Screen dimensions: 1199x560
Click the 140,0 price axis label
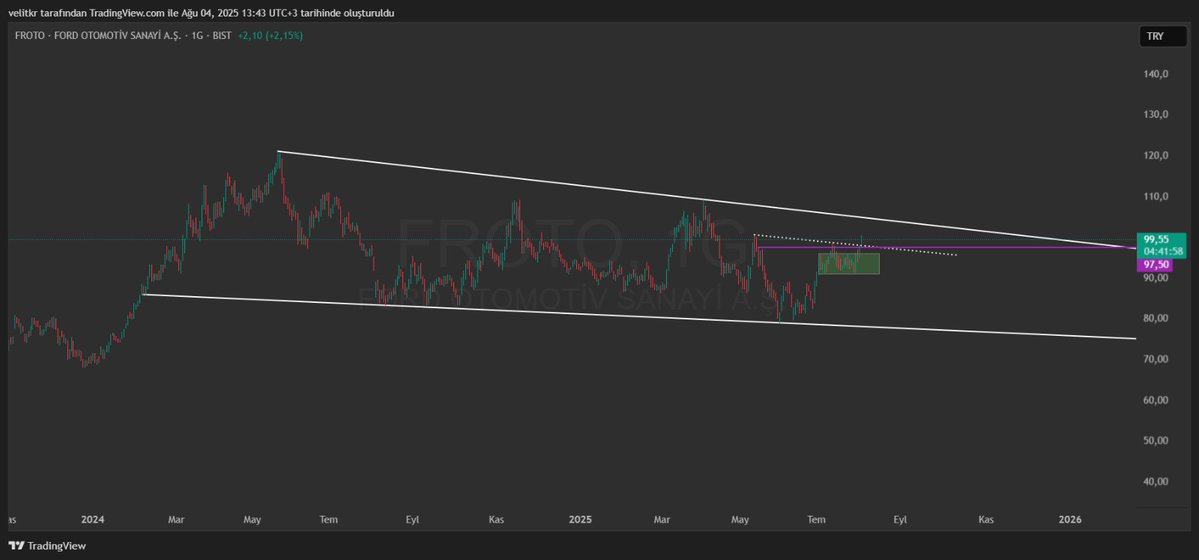point(1157,74)
